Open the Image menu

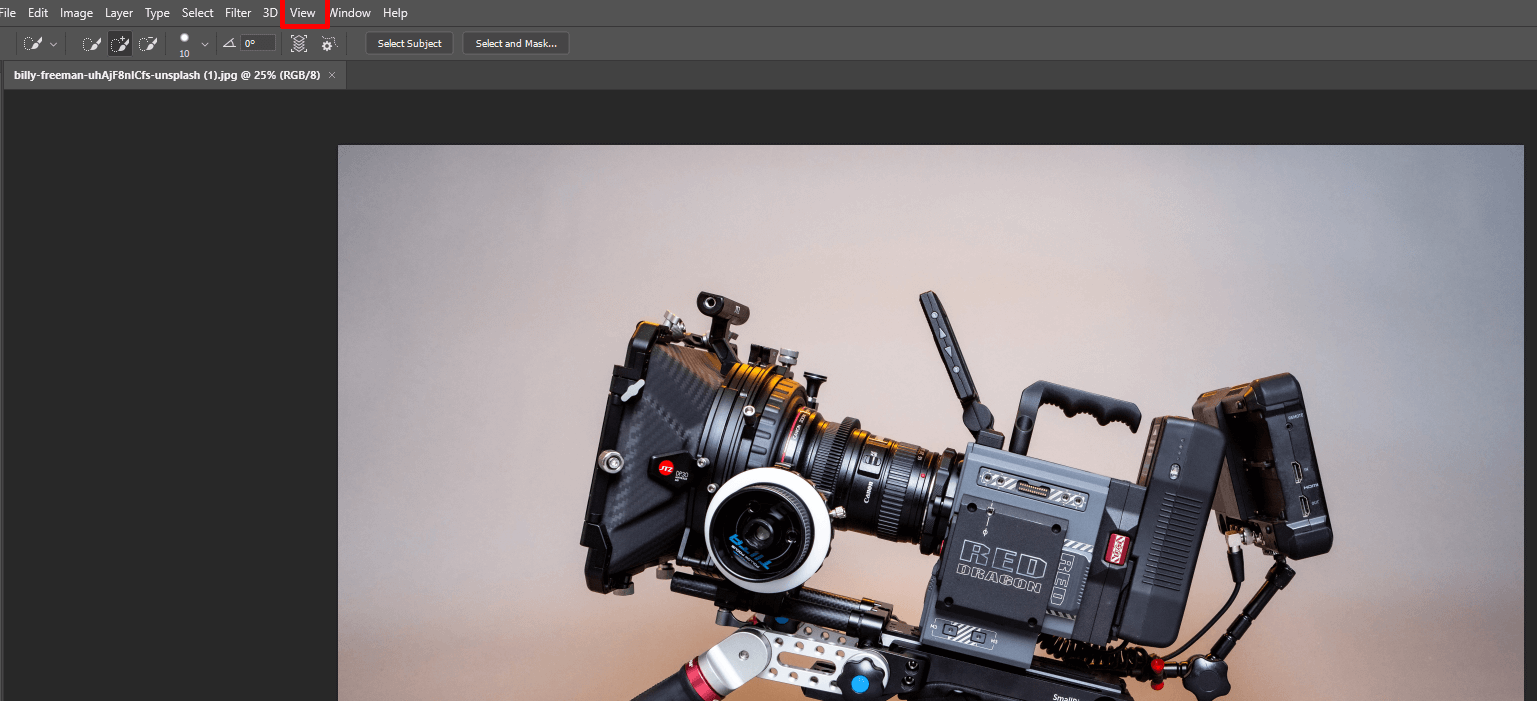[76, 13]
